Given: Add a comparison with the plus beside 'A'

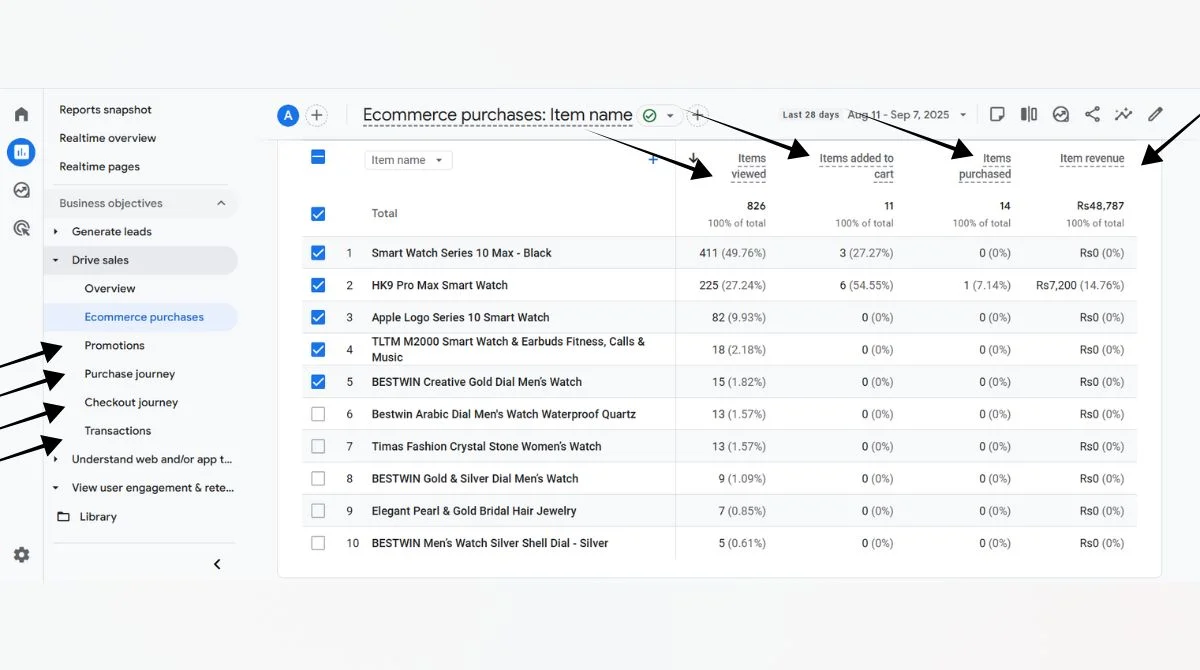Looking at the screenshot, I should click(x=316, y=115).
